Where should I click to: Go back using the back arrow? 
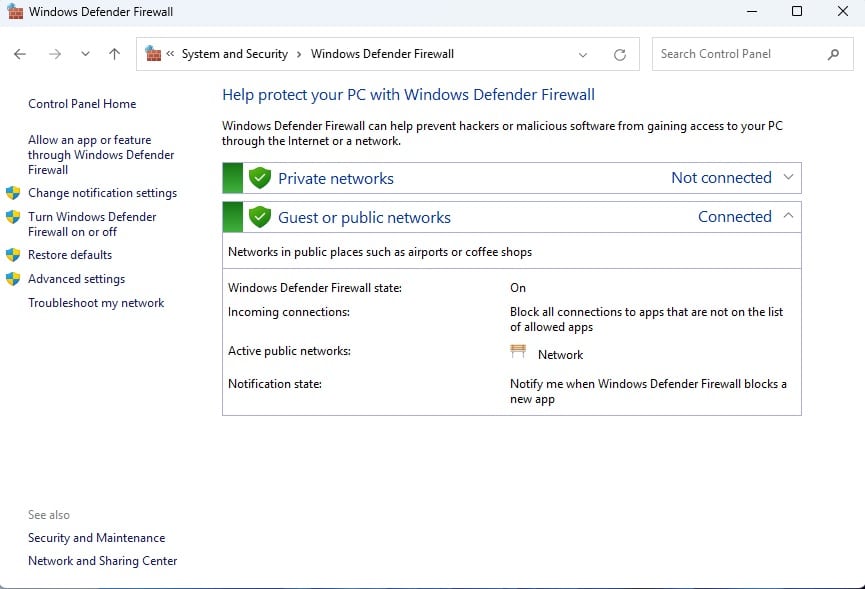pyautogui.click(x=20, y=54)
